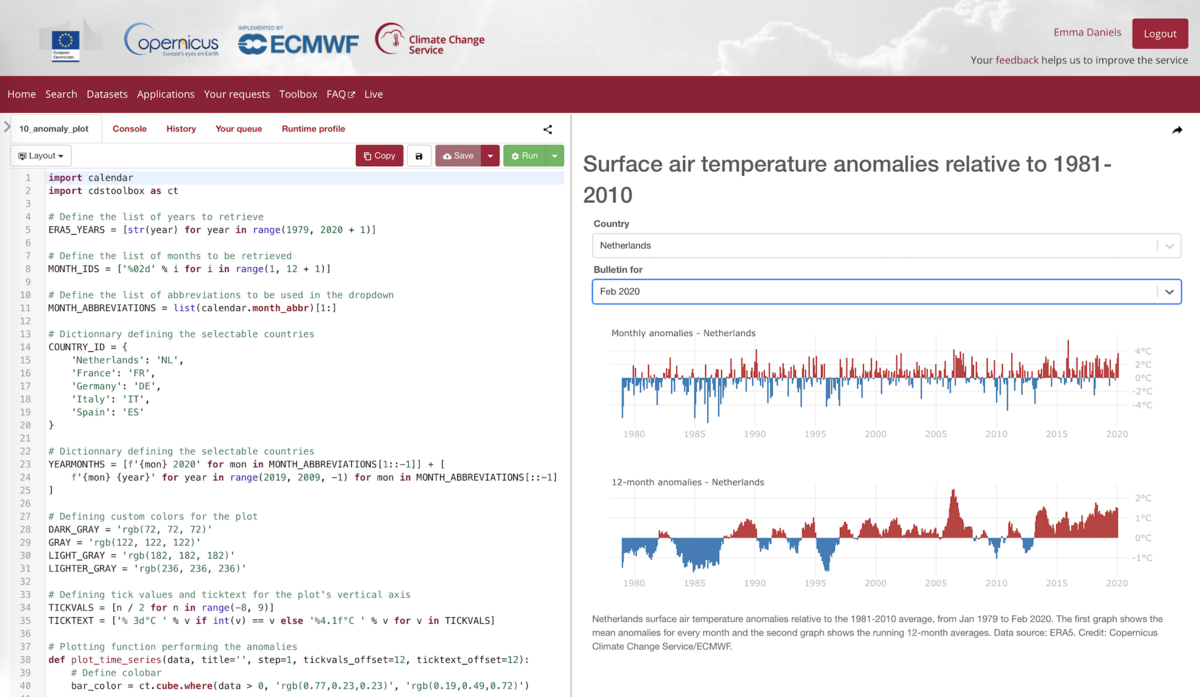The width and height of the screenshot is (1200, 697).
Task: Expand the left sidebar using the chevron arrow
Action: coord(6,127)
